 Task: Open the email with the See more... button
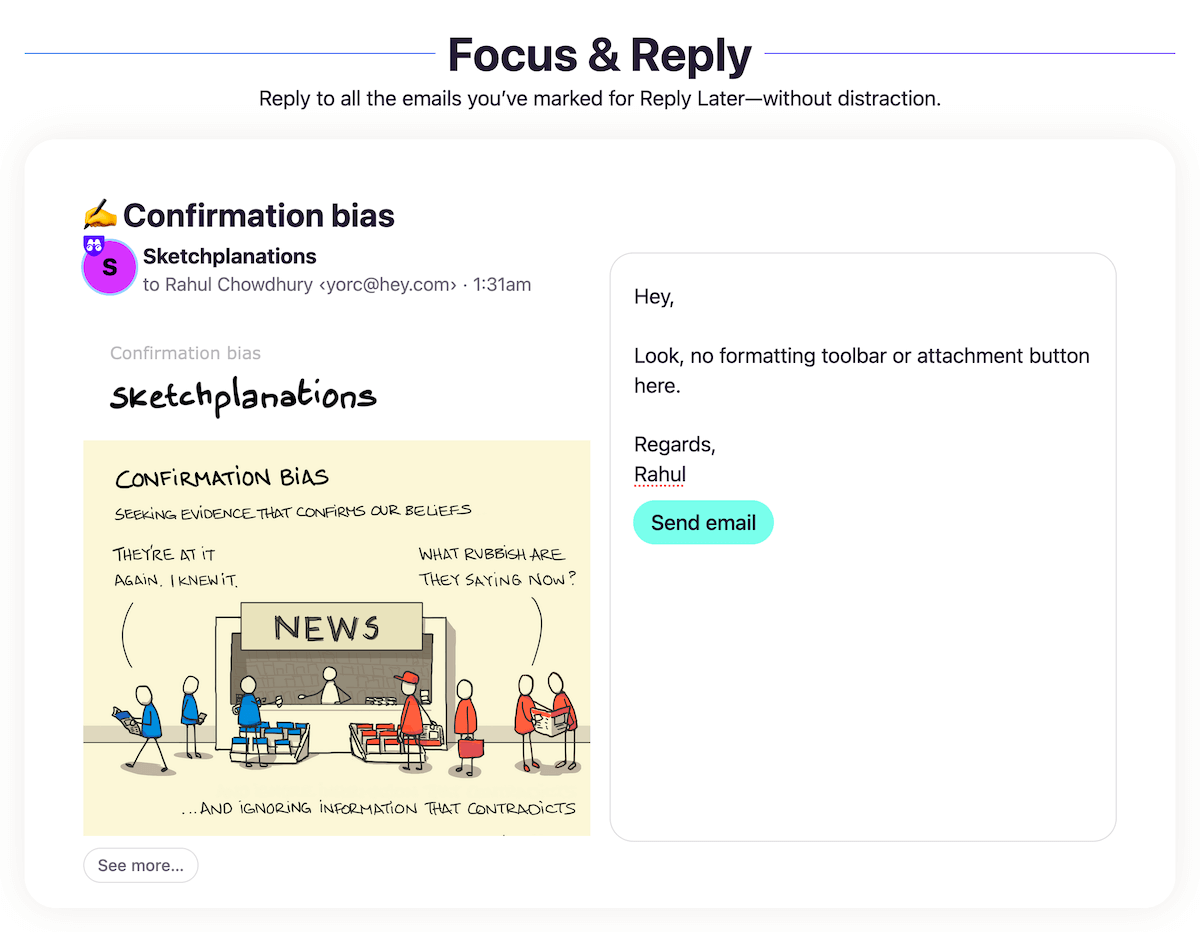[140, 865]
